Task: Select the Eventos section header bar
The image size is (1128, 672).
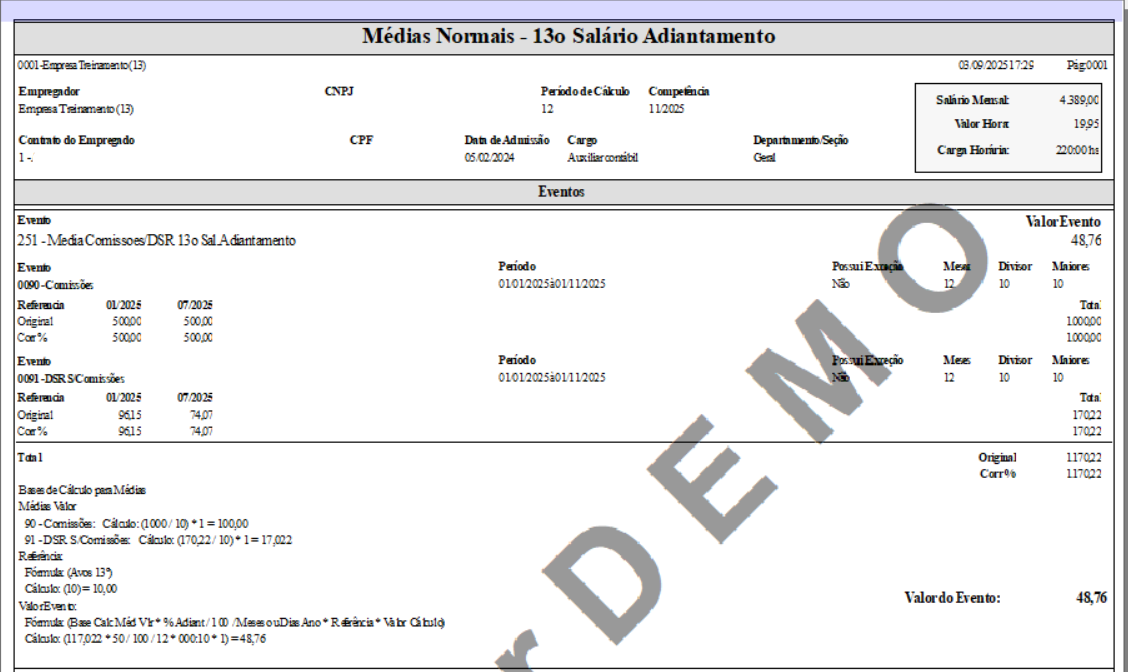Action: (563, 192)
